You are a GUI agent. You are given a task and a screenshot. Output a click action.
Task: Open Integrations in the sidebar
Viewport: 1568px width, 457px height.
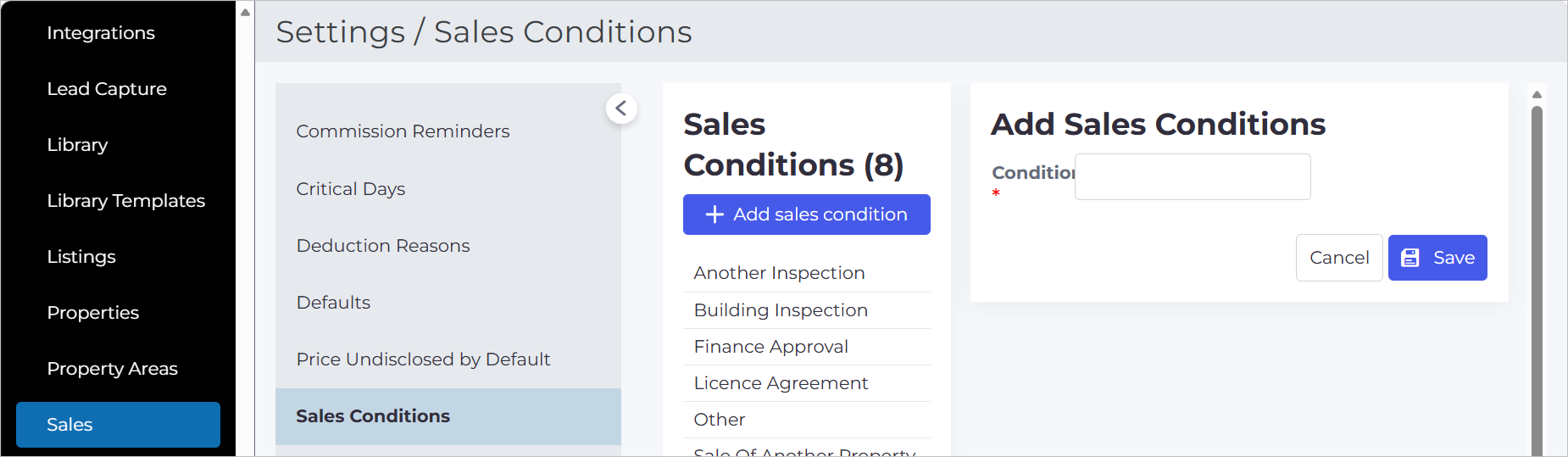pos(101,33)
